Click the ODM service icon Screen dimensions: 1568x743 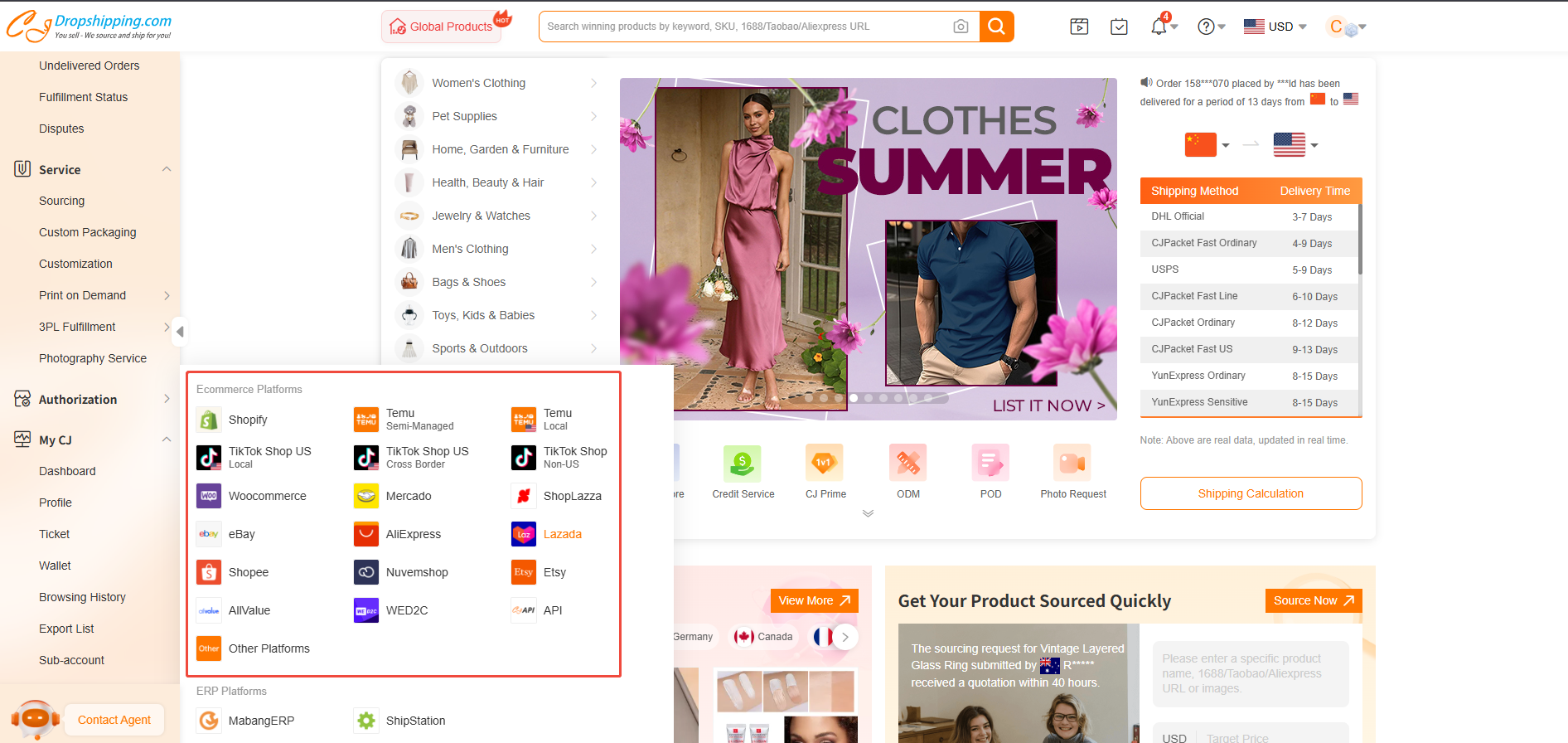[907, 463]
